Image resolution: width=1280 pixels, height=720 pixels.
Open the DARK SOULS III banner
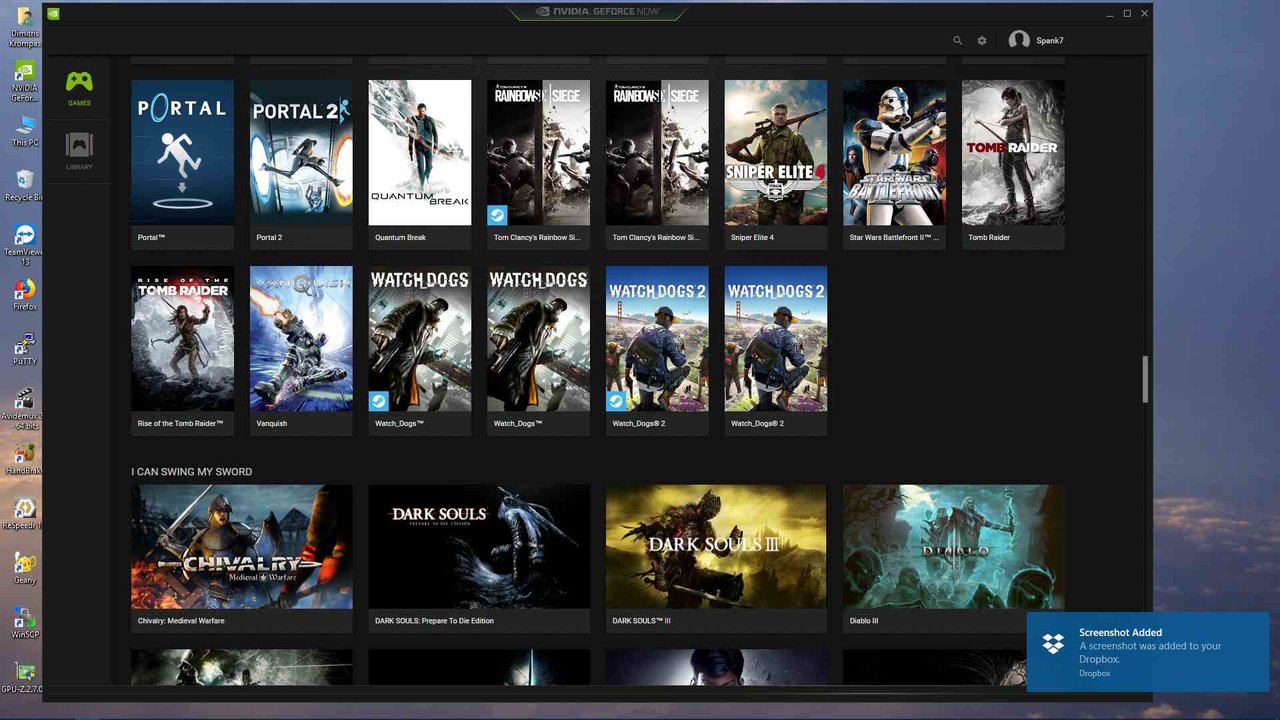point(716,547)
